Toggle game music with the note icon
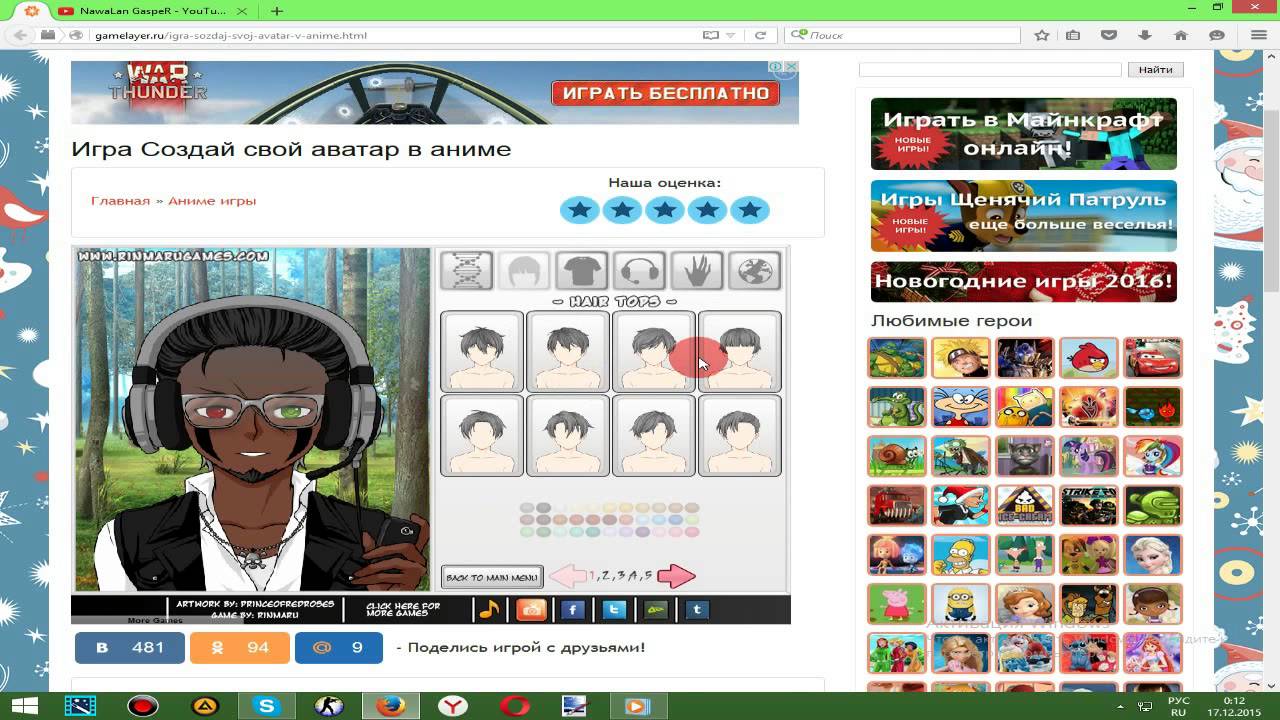1280x720 pixels. point(489,609)
